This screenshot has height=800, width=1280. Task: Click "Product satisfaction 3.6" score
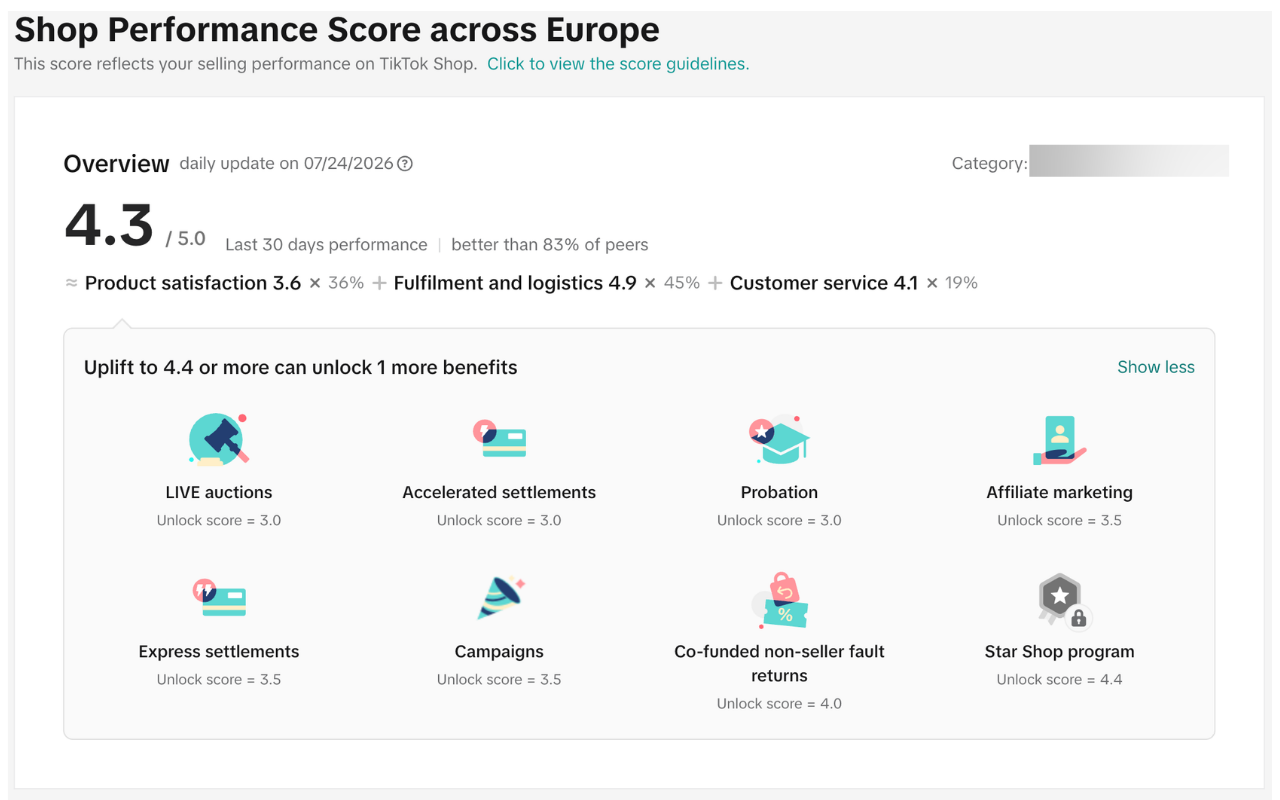tap(193, 283)
